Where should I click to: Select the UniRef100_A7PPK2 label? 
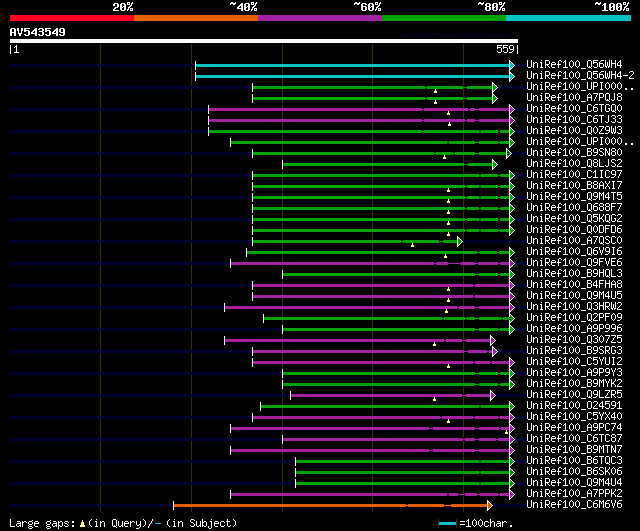(574, 494)
